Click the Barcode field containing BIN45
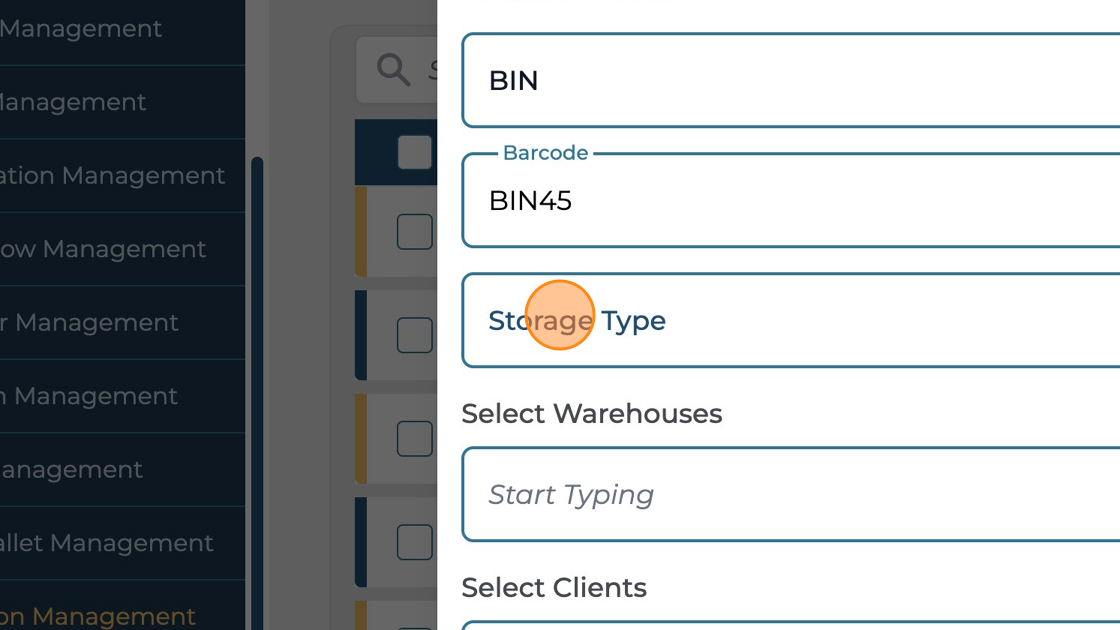Image resolution: width=1120 pixels, height=630 pixels. click(x=790, y=201)
